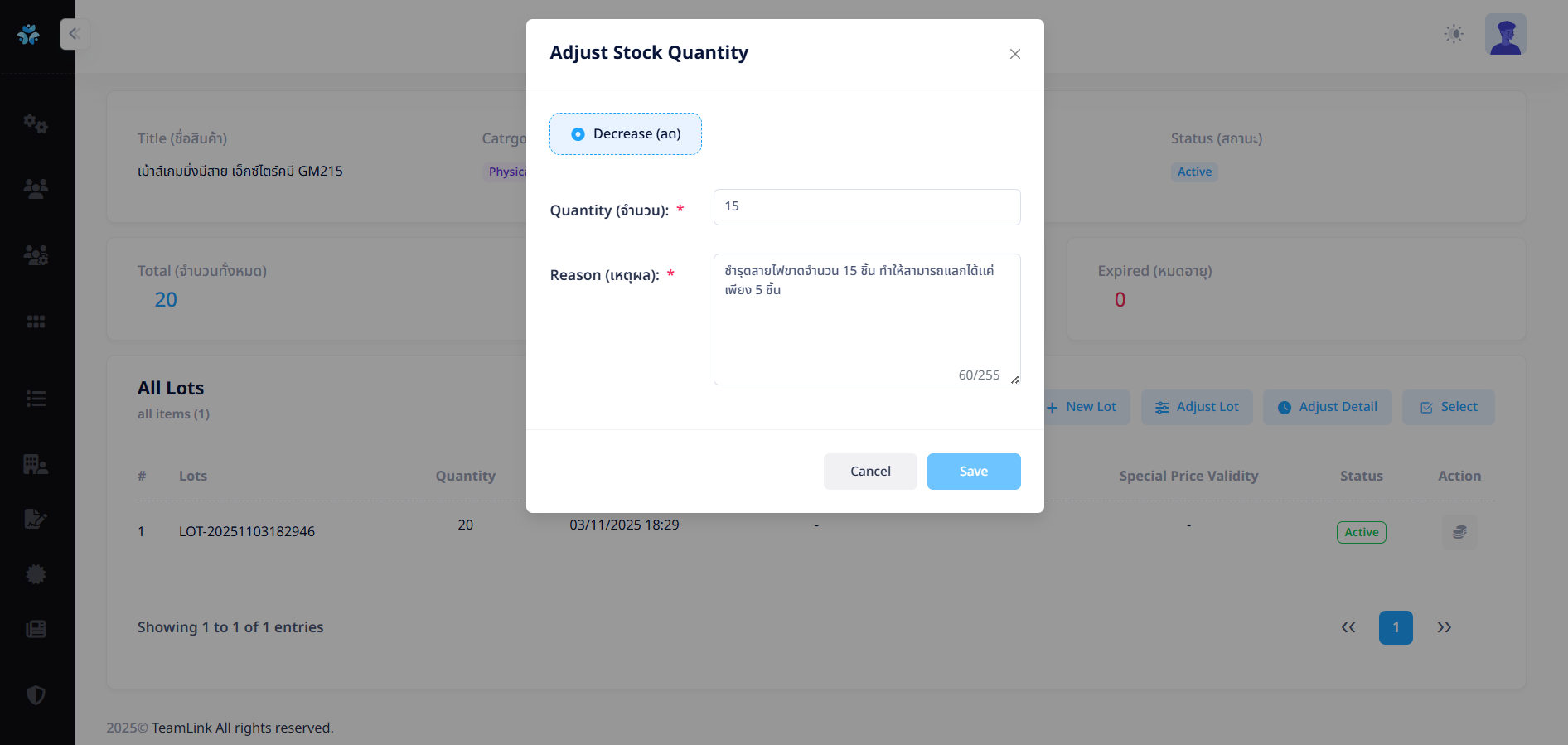Click the Select button
The width and height of the screenshot is (1568, 745).
tap(1448, 407)
